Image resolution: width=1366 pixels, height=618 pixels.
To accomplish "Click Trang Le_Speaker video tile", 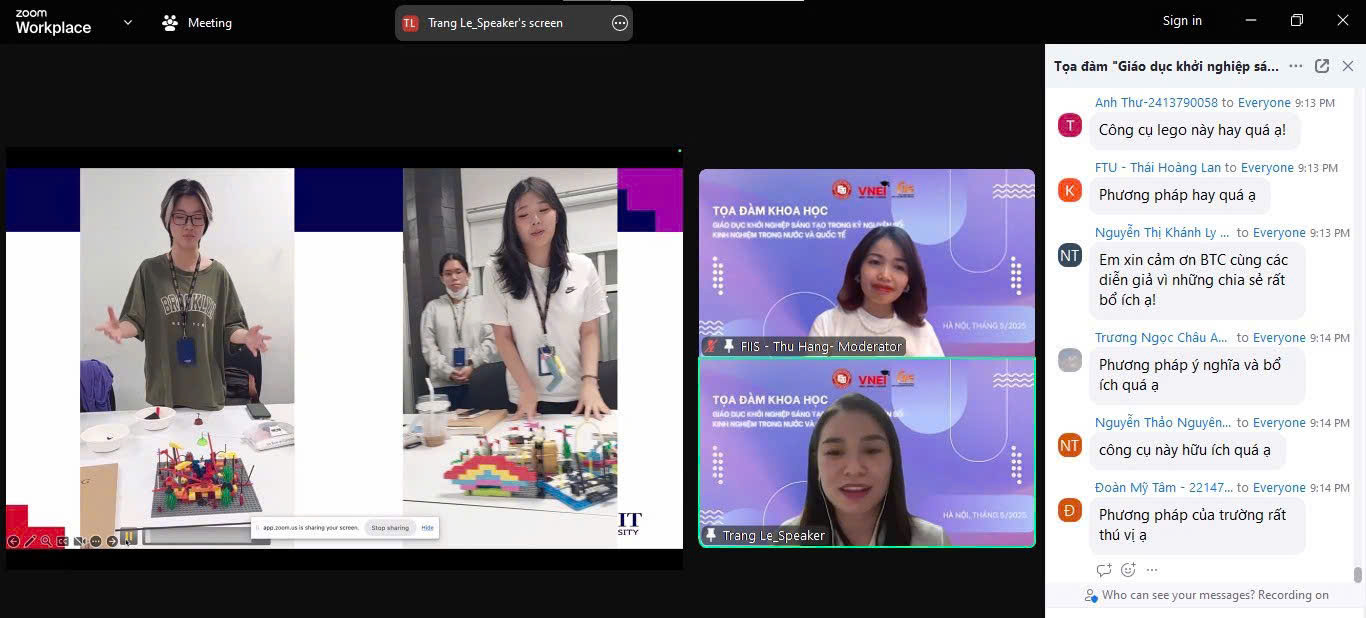I will tap(866, 452).
